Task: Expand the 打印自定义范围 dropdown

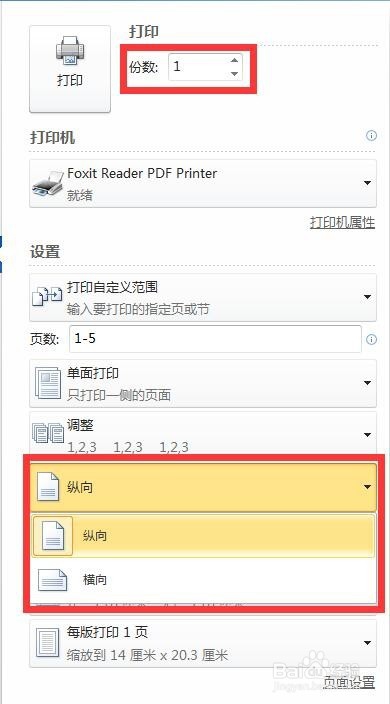Action: (203, 297)
